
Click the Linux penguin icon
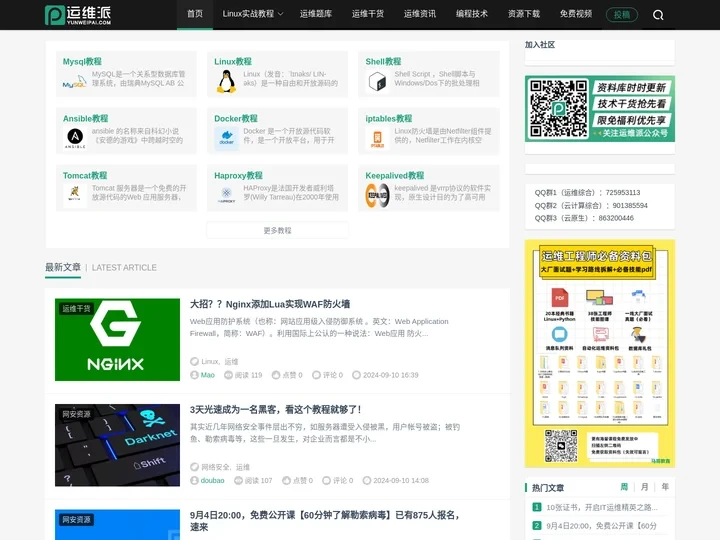[226, 82]
